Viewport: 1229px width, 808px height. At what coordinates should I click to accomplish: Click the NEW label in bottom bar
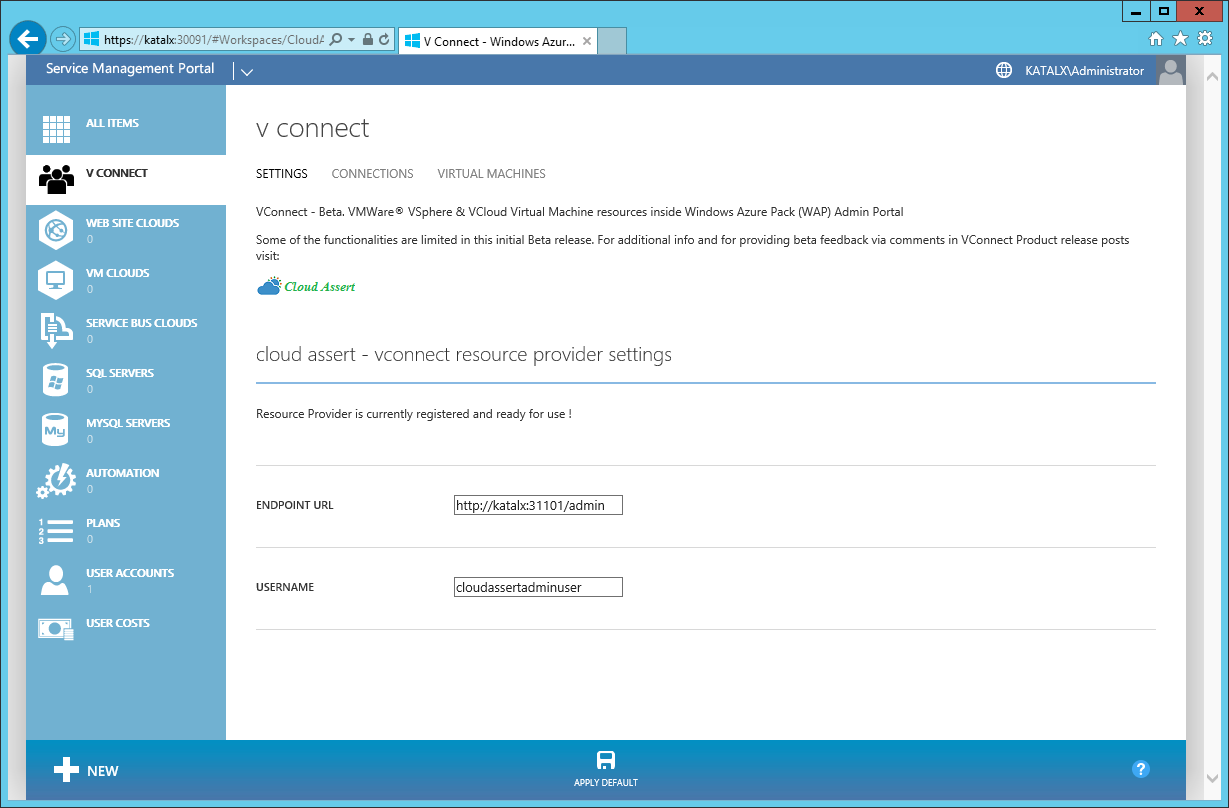tap(103, 771)
